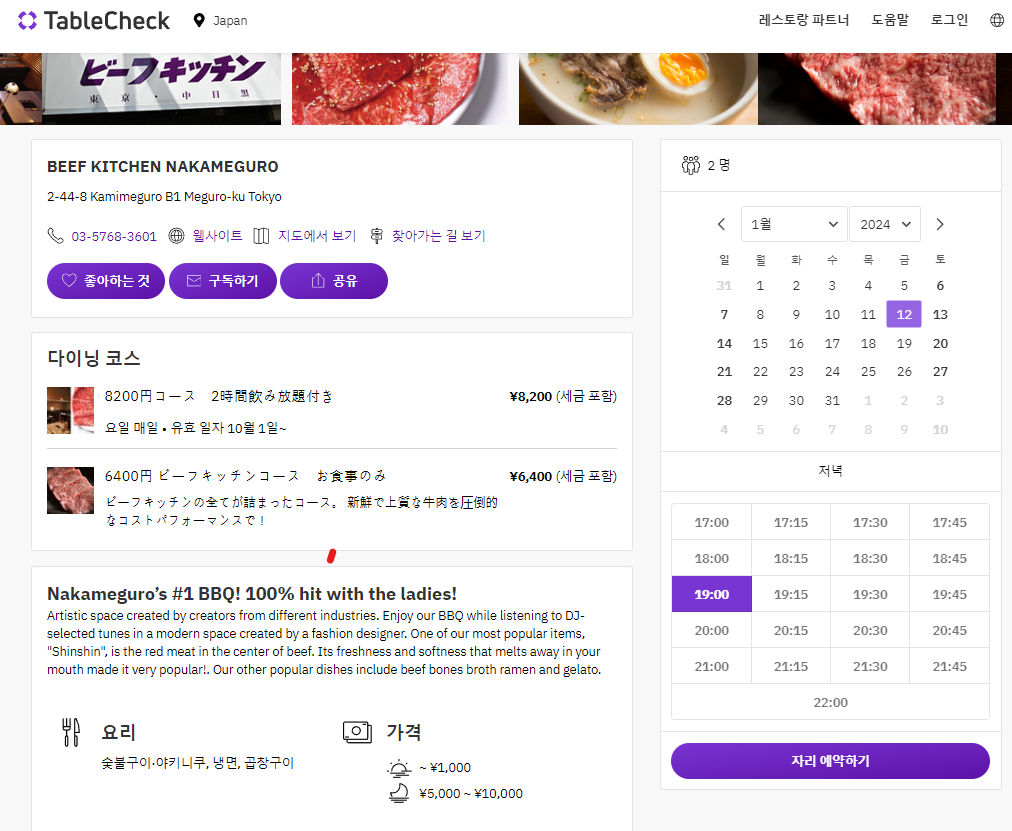Image resolution: width=1012 pixels, height=831 pixels.
Task: Open the ramen bowl banner photo
Action: click(638, 89)
